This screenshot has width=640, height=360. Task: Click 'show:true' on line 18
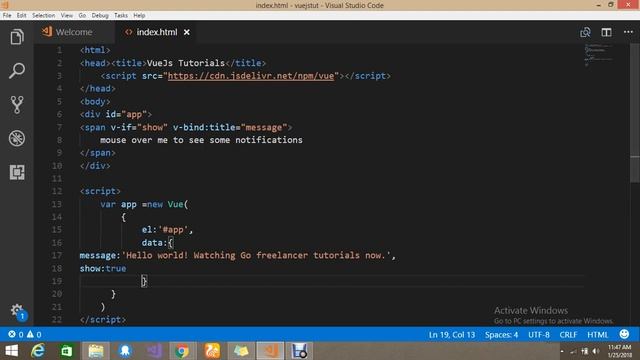click(x=103, y=269)
